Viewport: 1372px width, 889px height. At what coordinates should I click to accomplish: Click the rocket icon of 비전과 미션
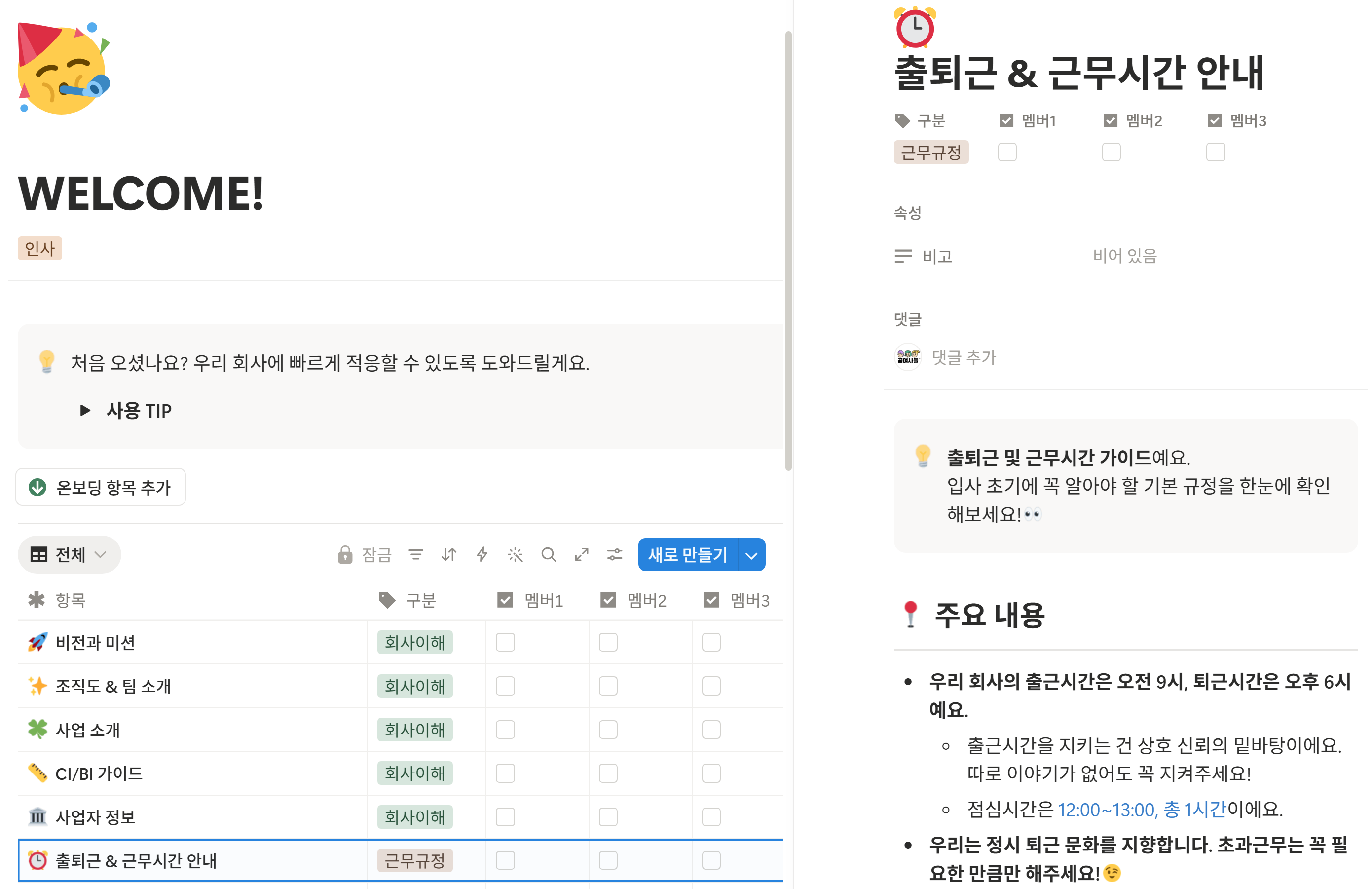pyautogui.click(x=37, y=642)
